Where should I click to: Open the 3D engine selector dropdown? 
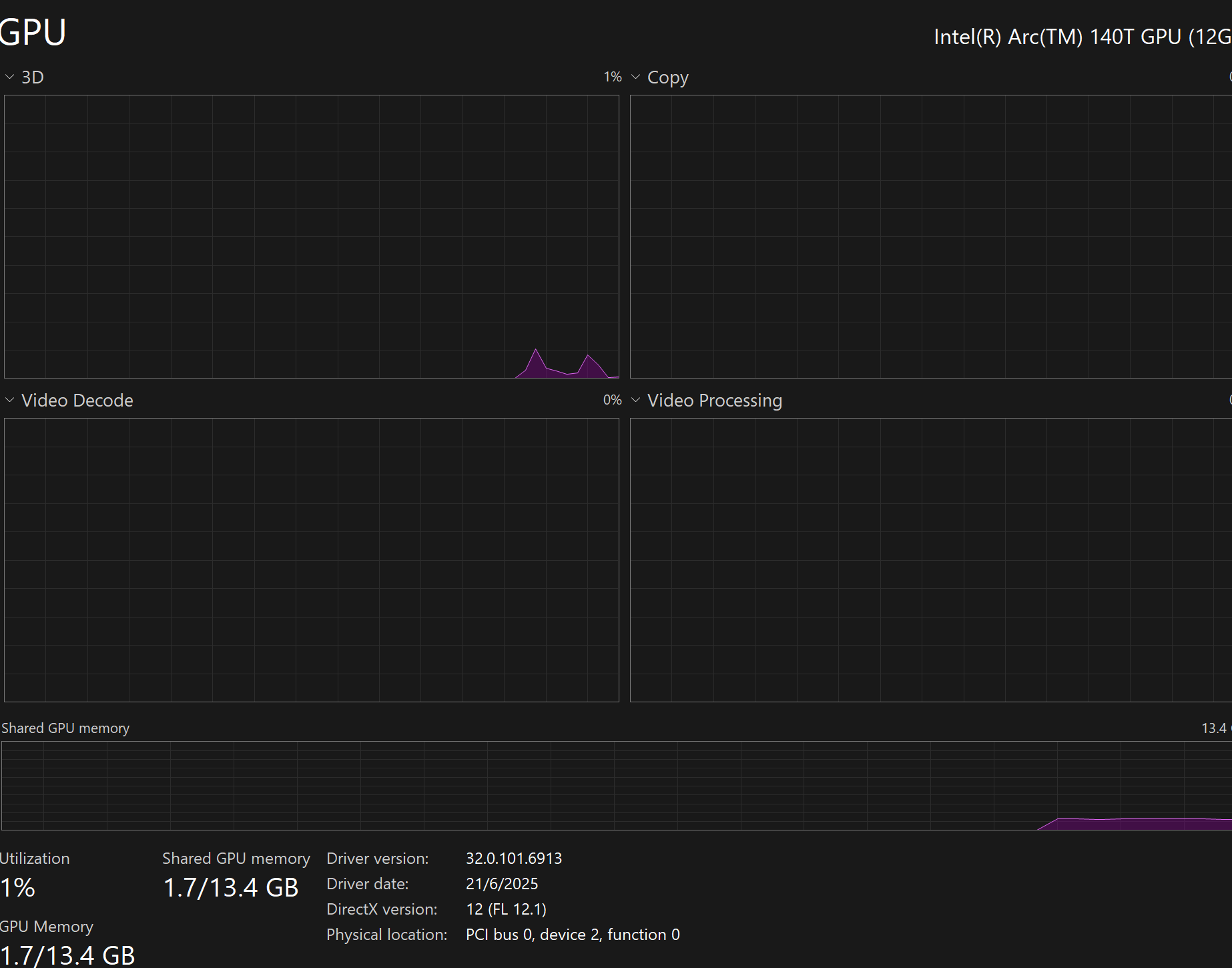point(24,77)
